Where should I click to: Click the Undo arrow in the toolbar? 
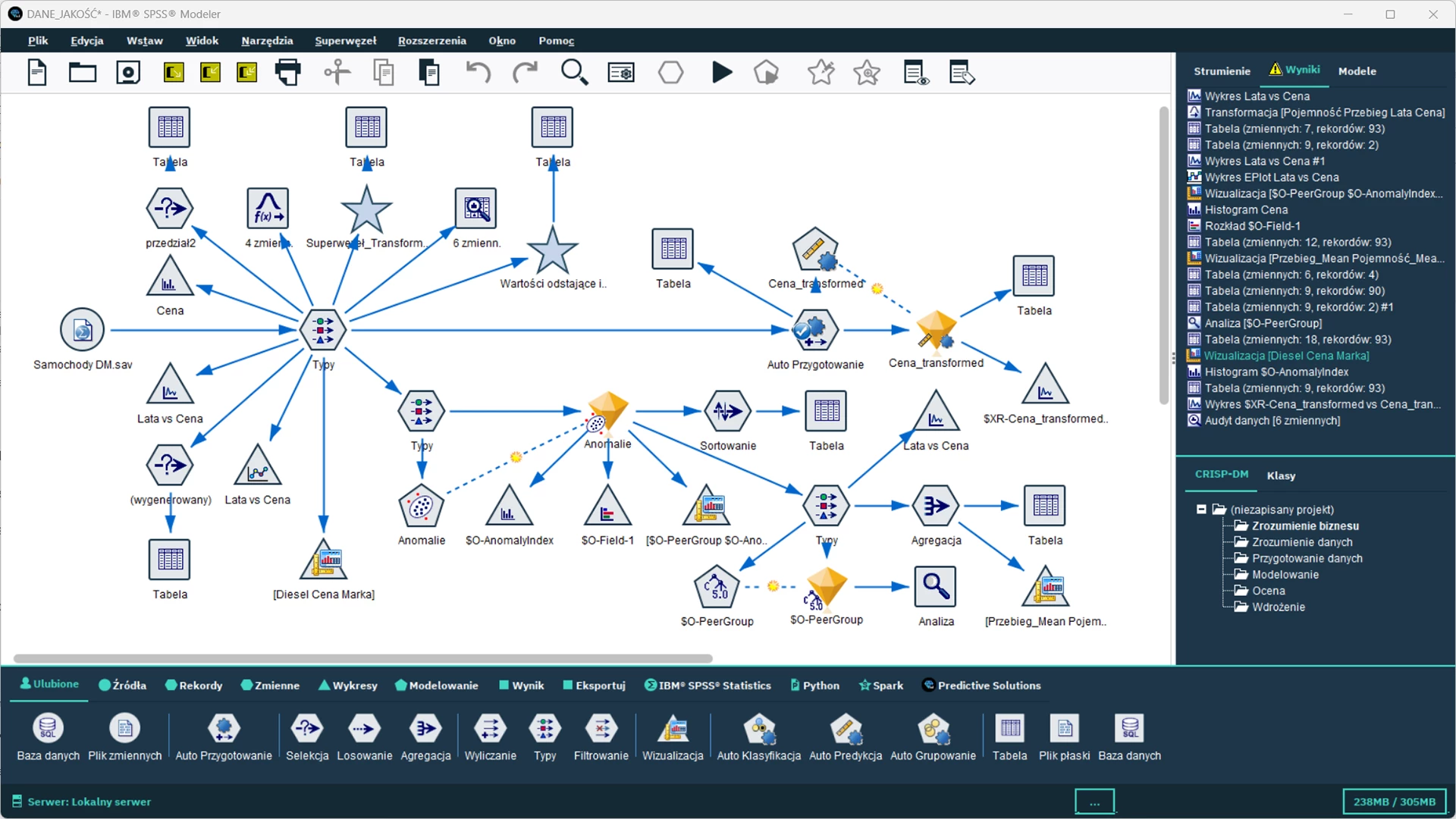tap(478, 73)
